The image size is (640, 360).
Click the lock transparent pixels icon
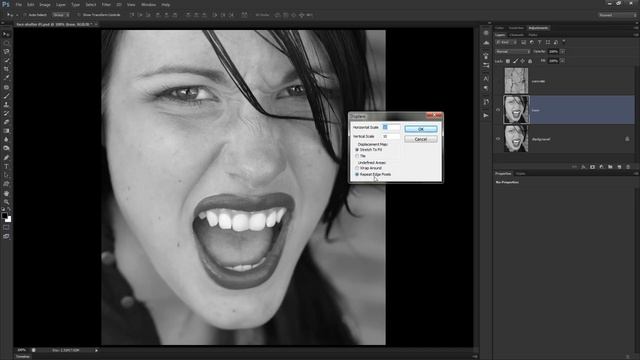point(508,61)
